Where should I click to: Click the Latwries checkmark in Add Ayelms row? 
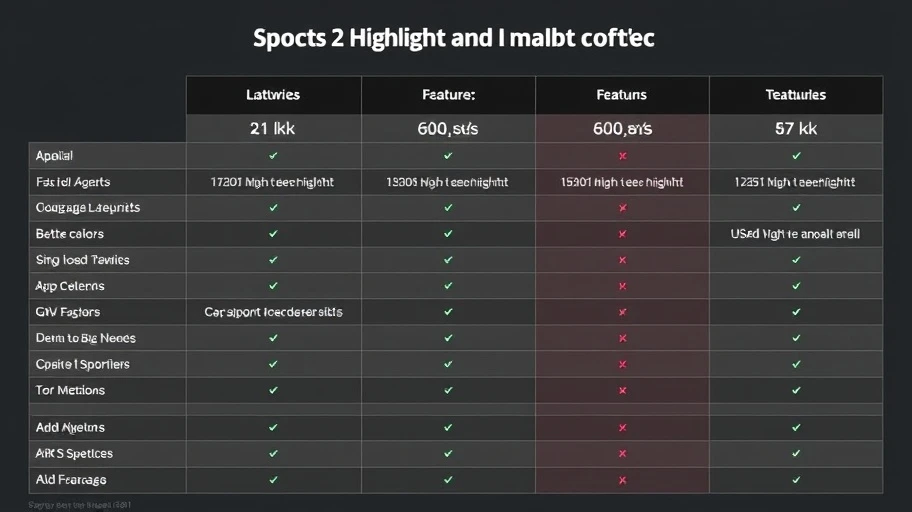(273, 428)
